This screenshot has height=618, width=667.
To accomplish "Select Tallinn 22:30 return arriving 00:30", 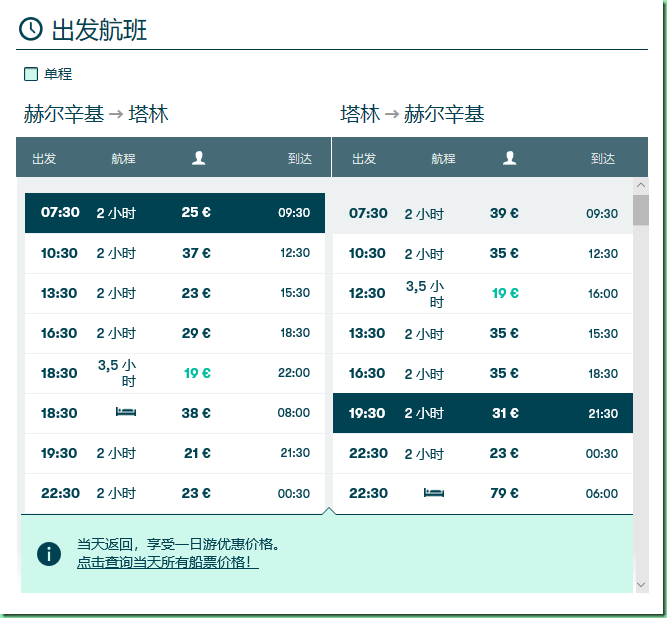I will click(x=483, y=453).
